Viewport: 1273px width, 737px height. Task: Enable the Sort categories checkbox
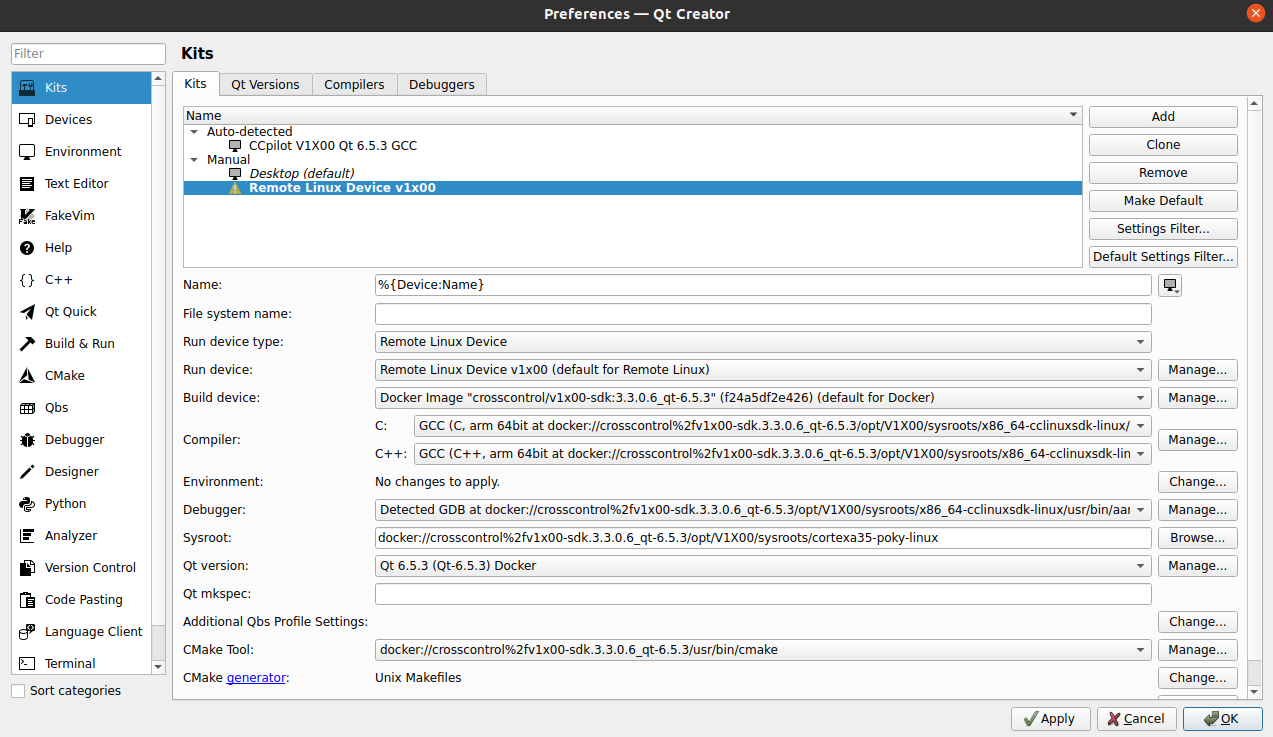click(17, 690)
